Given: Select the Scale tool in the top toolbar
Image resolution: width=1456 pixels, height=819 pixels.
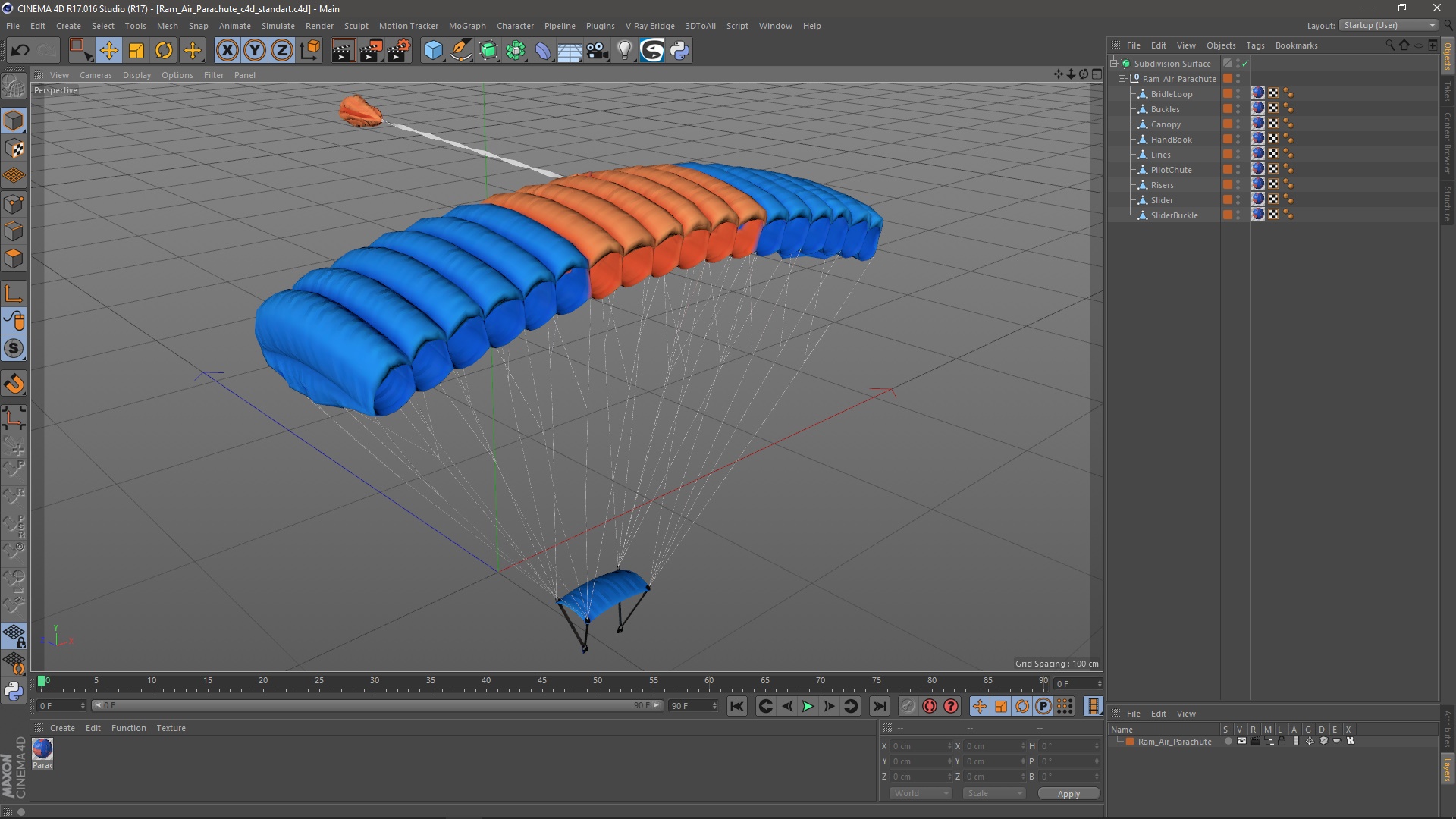Looking at the screenshot, I should 136,51.
